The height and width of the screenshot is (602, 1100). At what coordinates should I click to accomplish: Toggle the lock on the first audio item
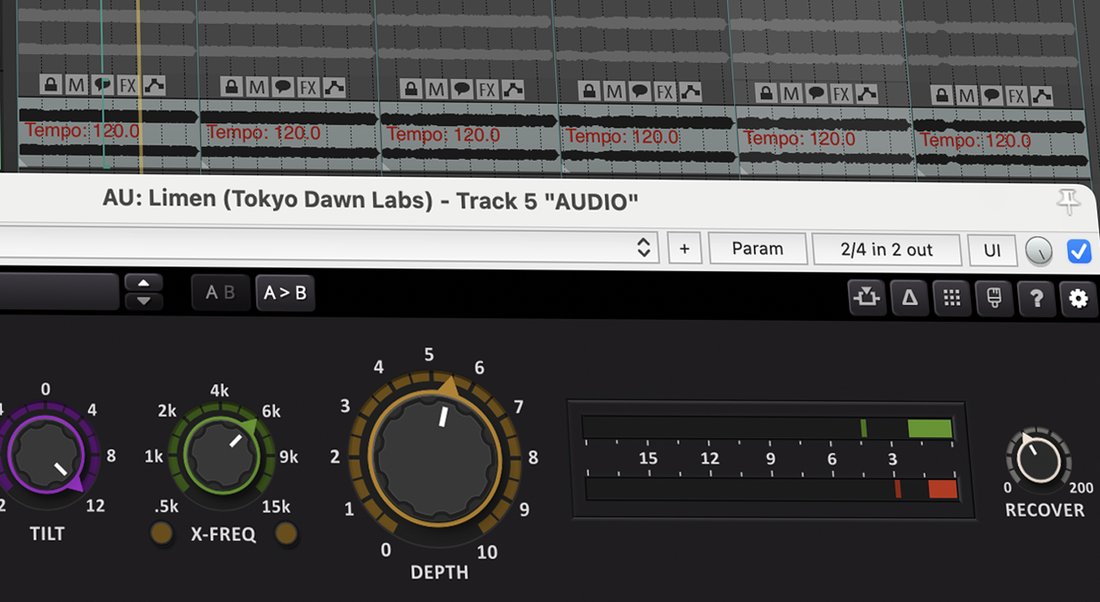click(x=50, y=84)
